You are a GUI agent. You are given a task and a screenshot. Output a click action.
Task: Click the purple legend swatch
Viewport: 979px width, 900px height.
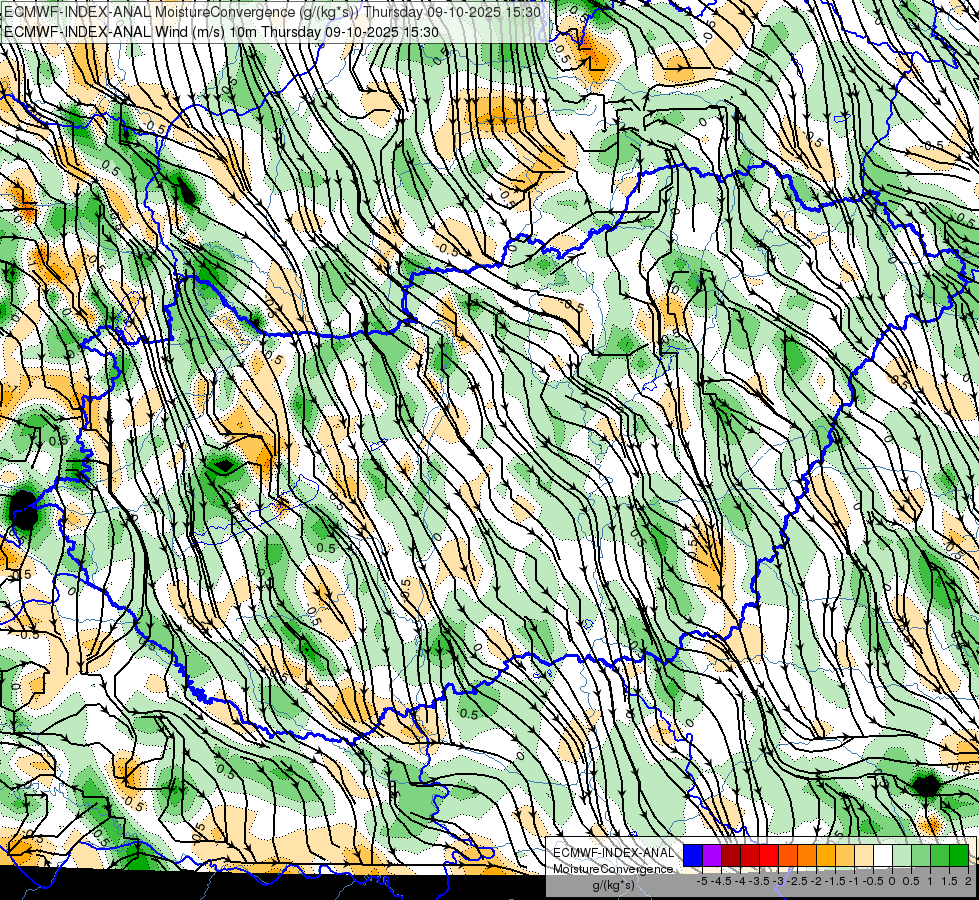point(712,855)
